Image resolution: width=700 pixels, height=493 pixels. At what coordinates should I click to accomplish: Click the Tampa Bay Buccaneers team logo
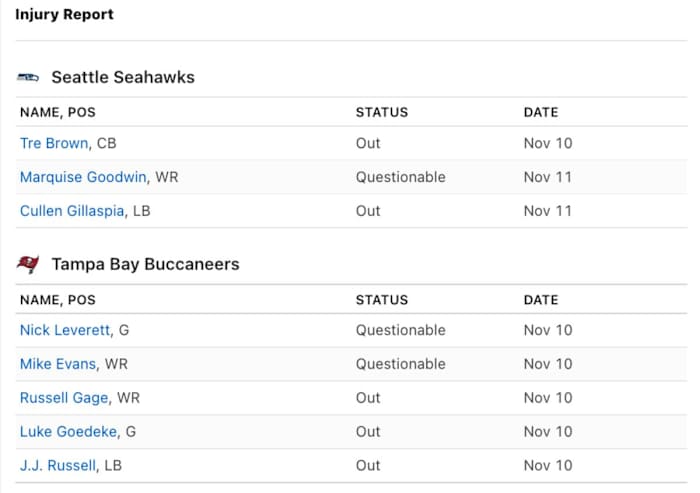[x=28, y=264]
